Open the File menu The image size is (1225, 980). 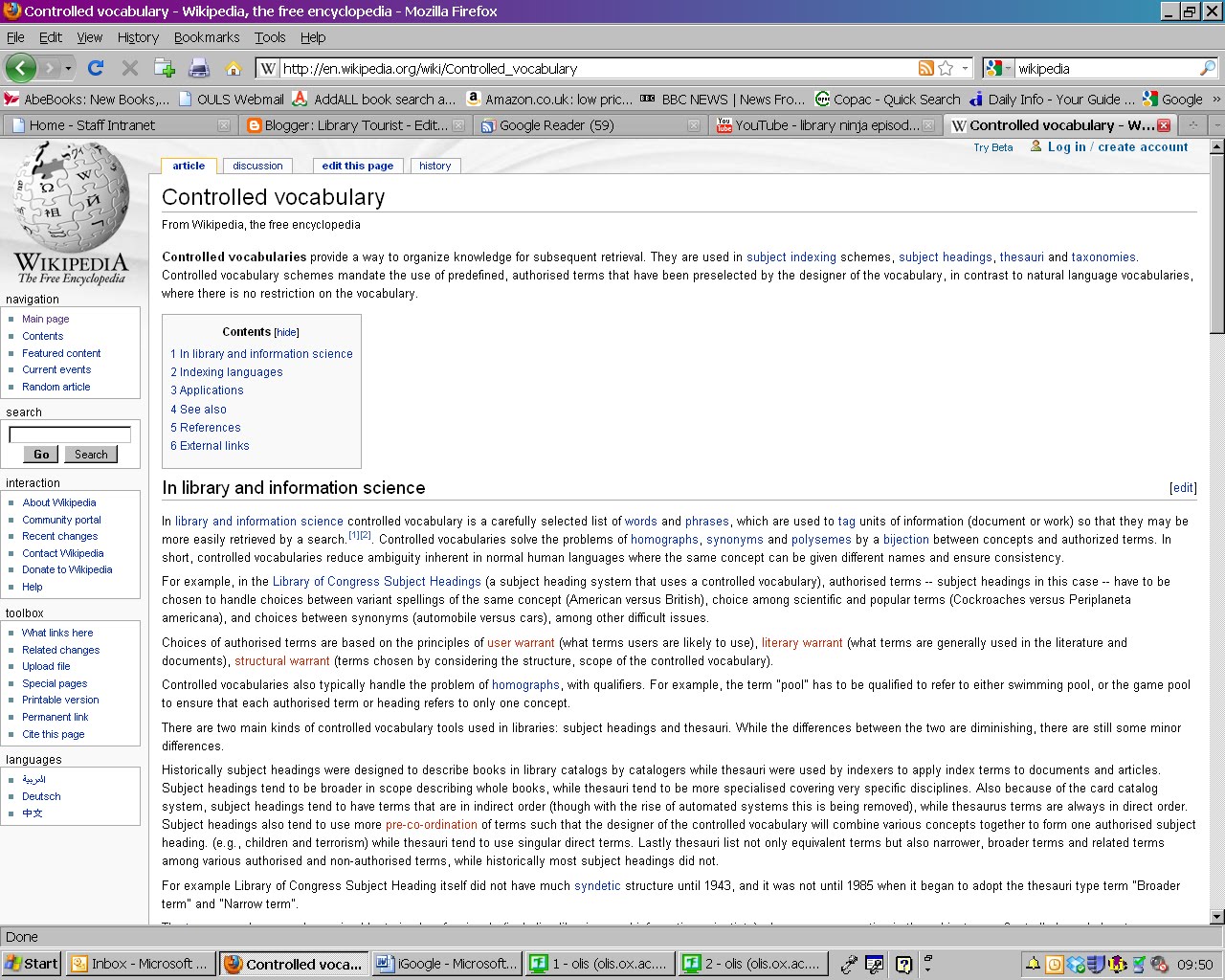[x=15, y=37]
